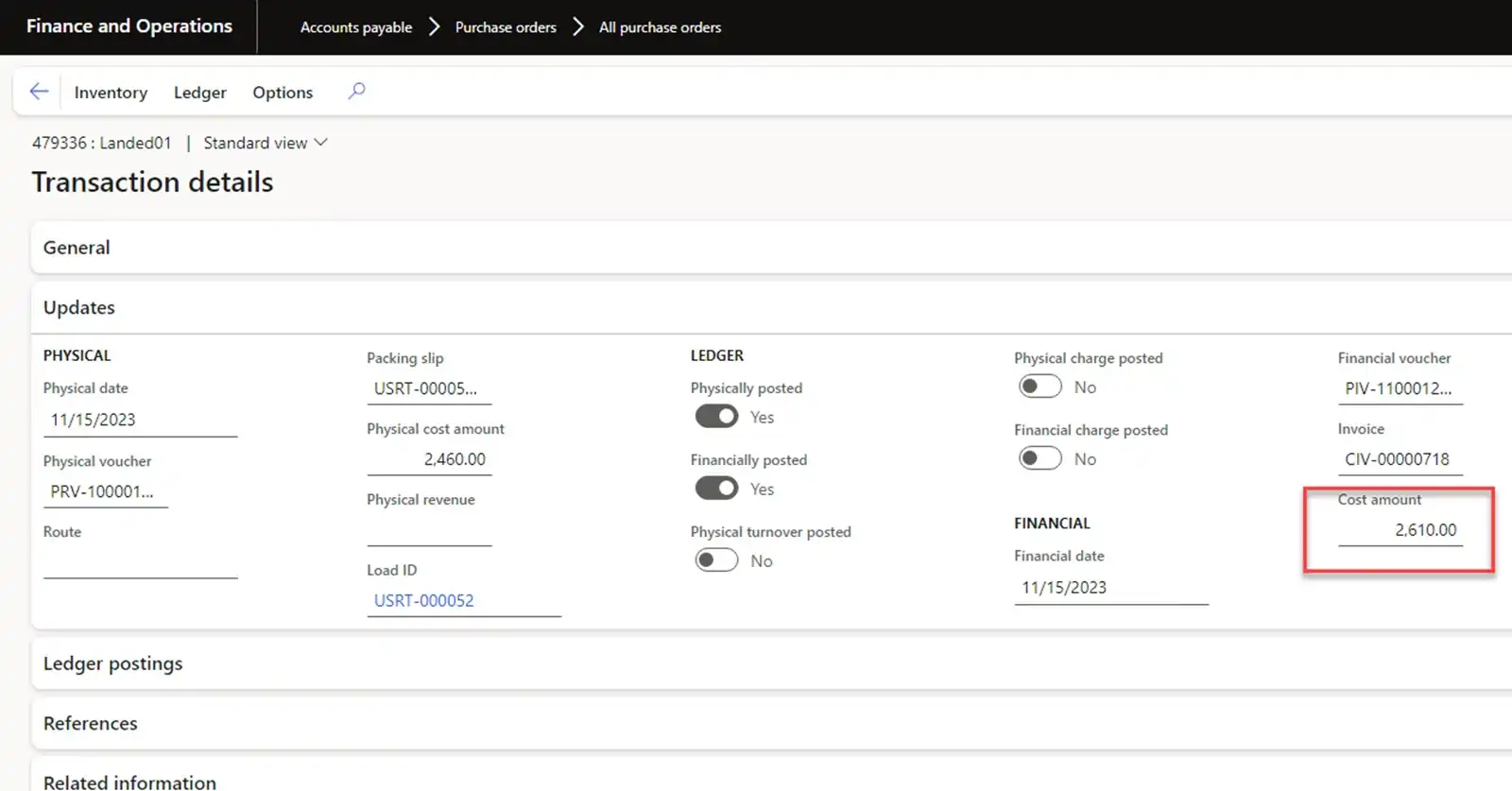The image size is (1512, 791).
Task: Expand the References section
Action: coord(90,723)
